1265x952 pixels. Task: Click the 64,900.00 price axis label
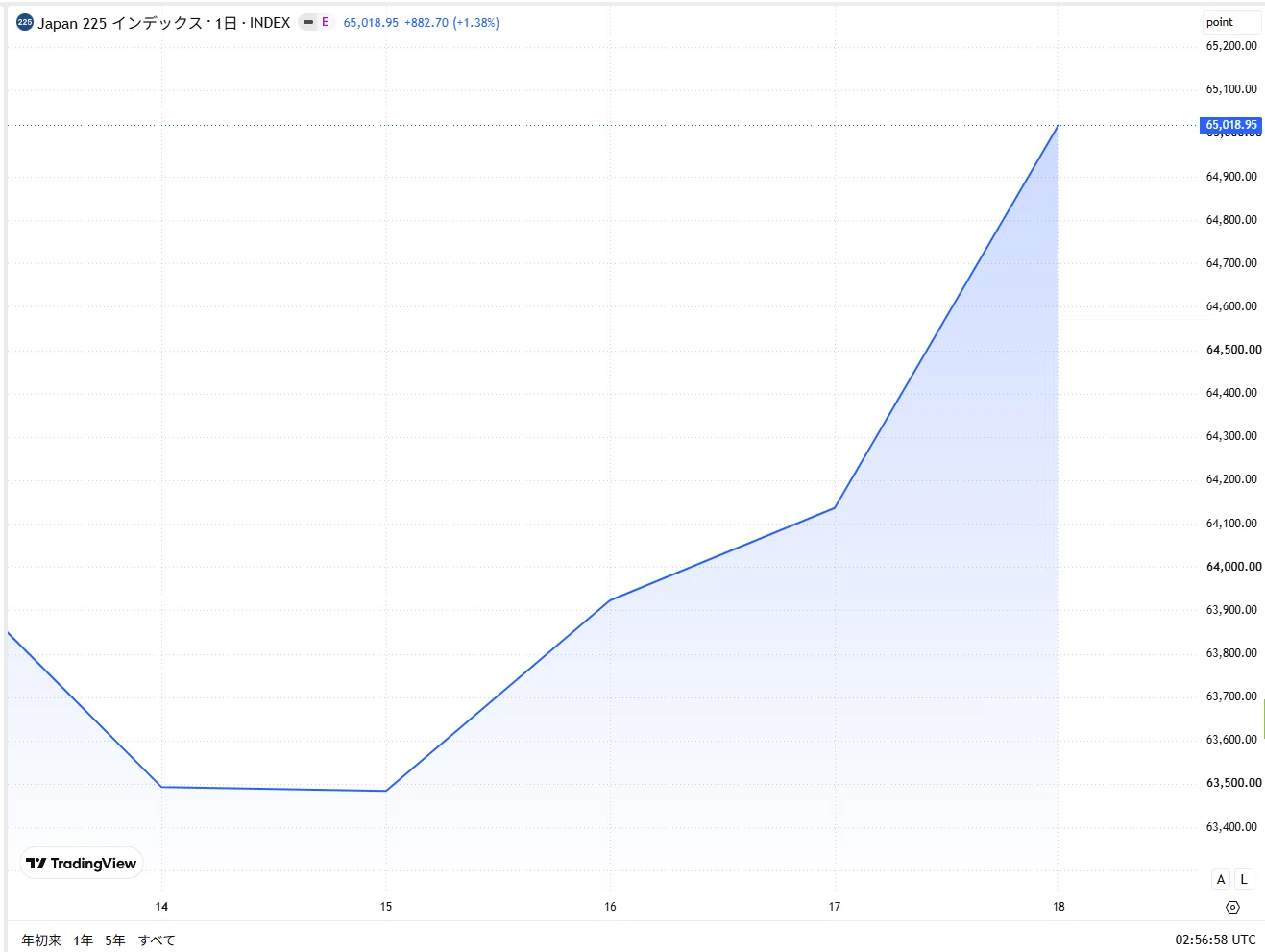click(x=1231, y=177)
